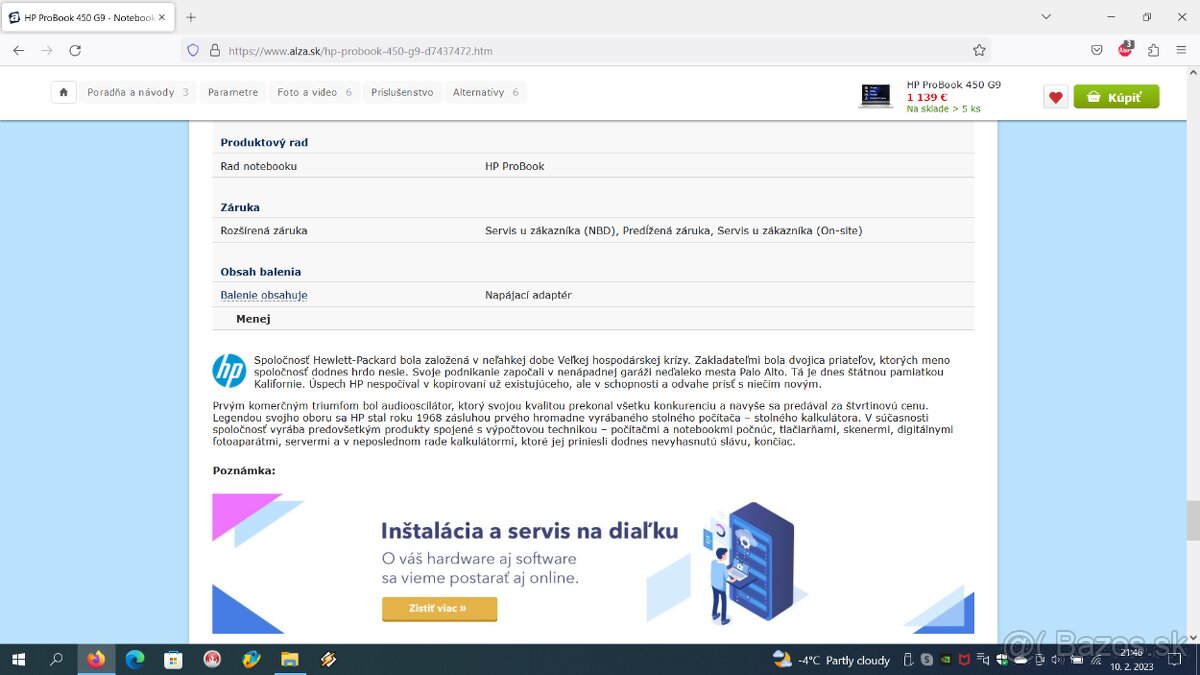
Task: Open the list all tabs dropdown
Action: coord(1046,17)
